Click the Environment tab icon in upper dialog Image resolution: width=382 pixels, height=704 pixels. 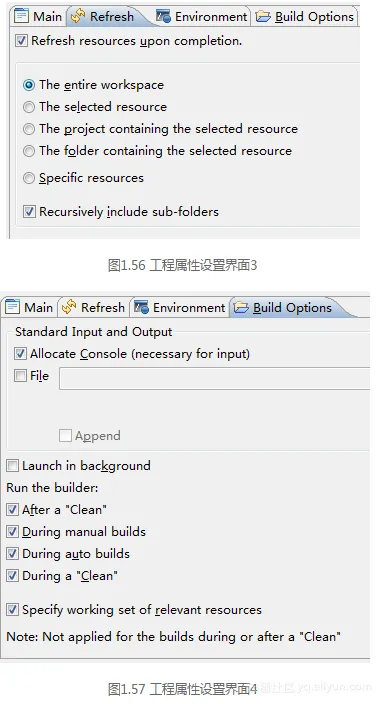[163, 17]
